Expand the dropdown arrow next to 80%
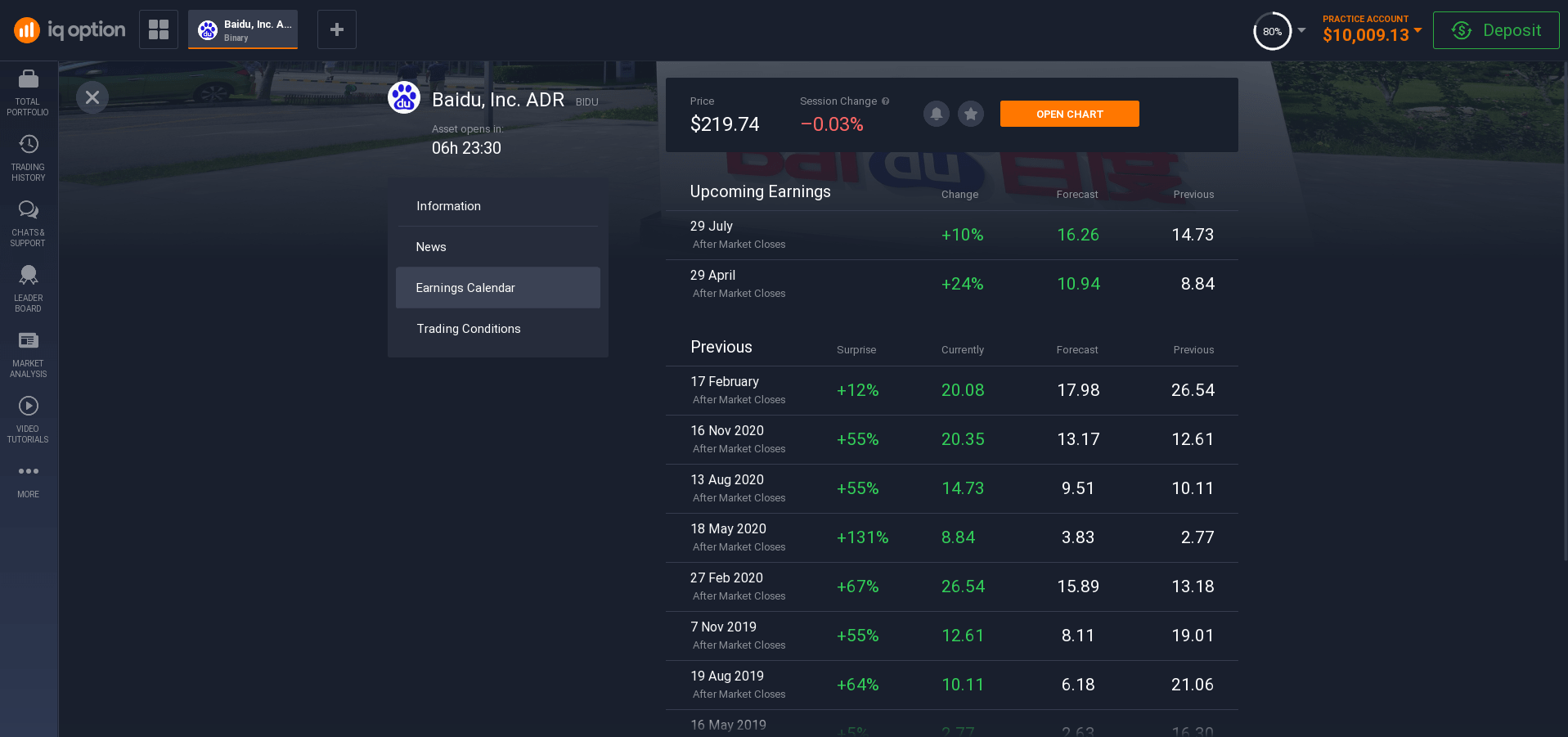Viewport: 1568px width, 737px height. point(1301,30)
